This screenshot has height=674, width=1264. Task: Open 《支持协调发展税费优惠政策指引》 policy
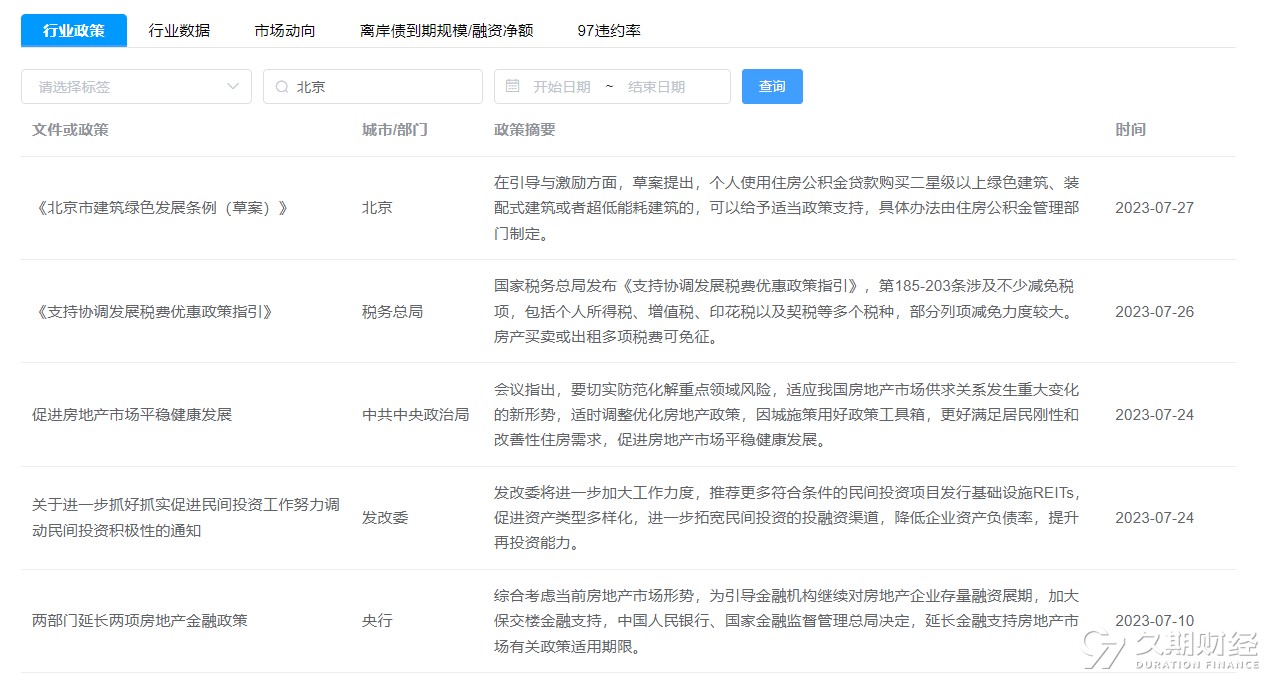point(152,311)
